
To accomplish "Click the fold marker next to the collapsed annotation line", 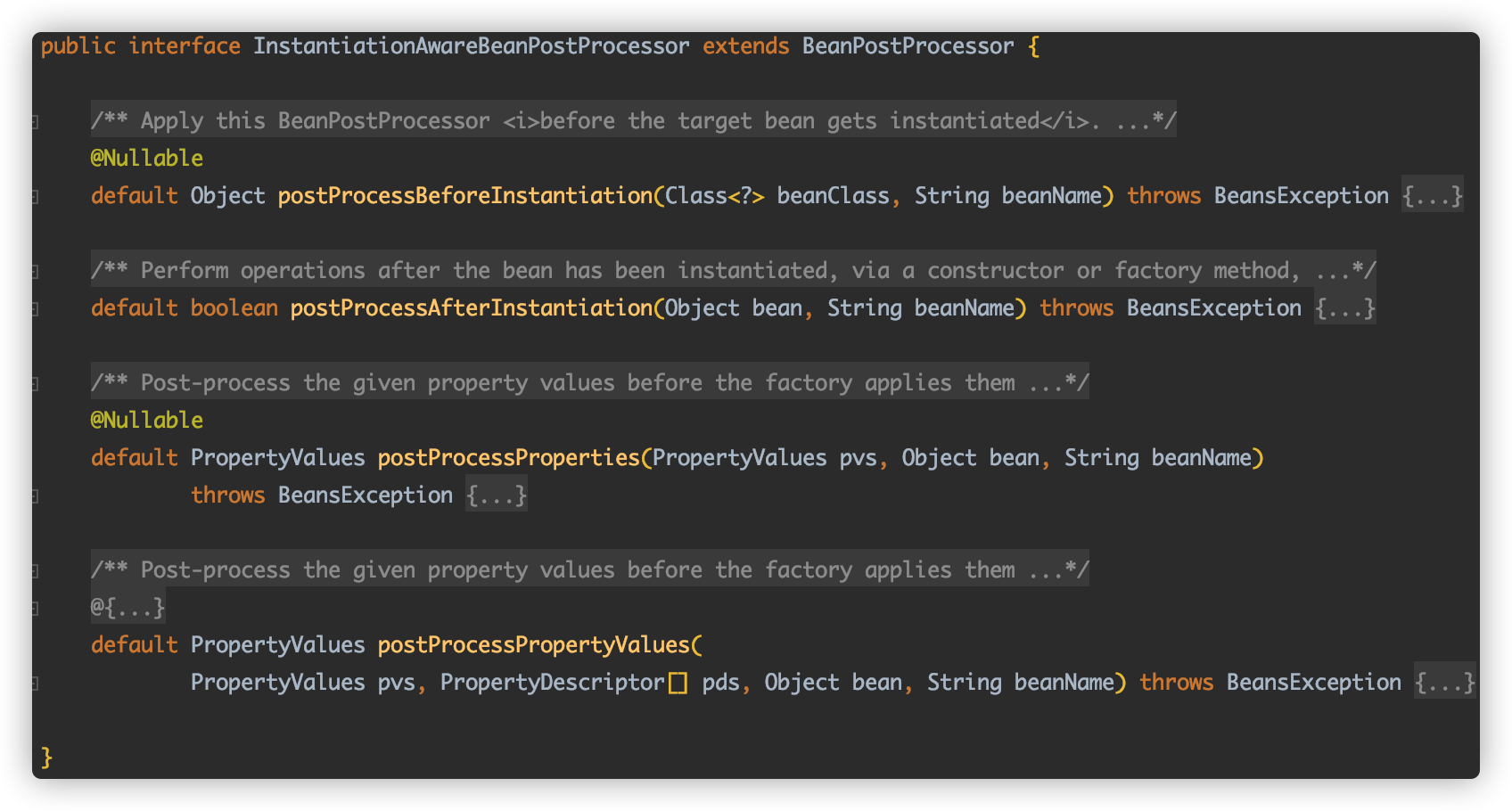I will [x=34, y=607].
